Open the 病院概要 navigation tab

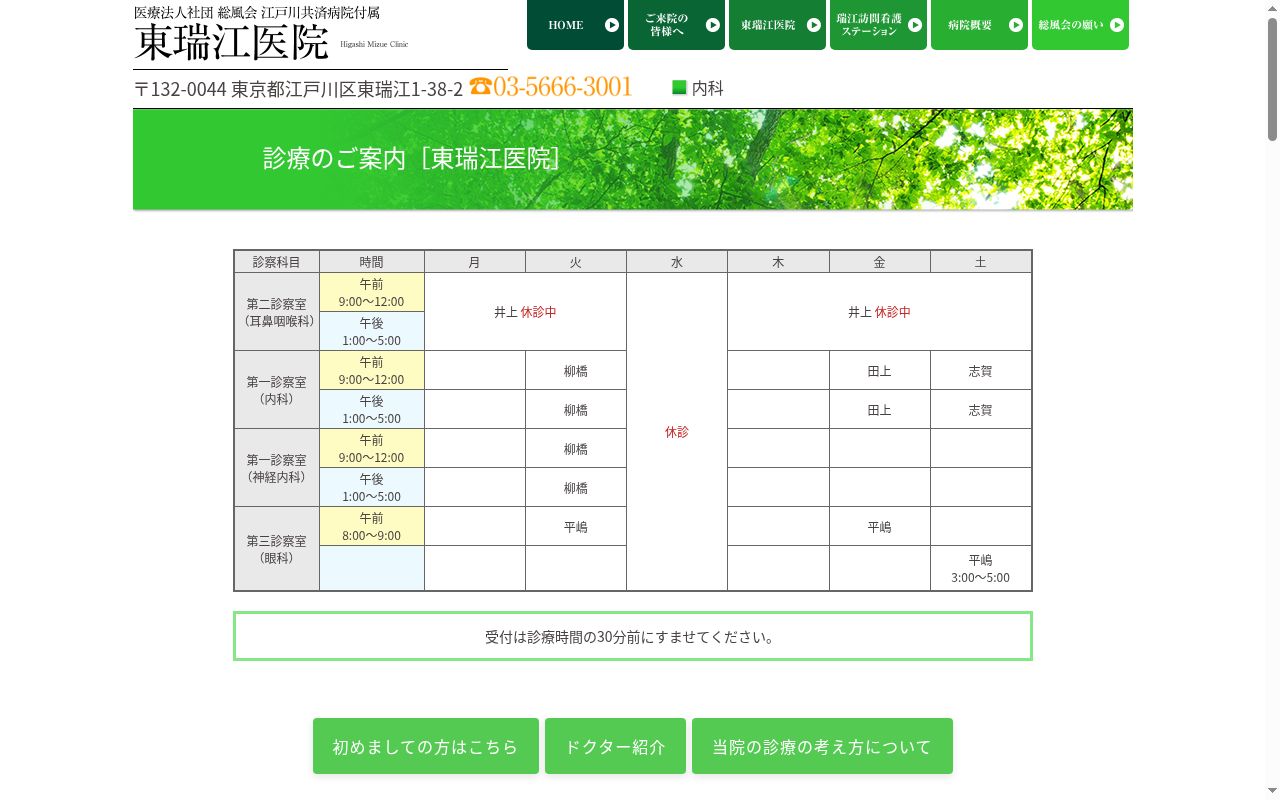[x=979, y=25]
